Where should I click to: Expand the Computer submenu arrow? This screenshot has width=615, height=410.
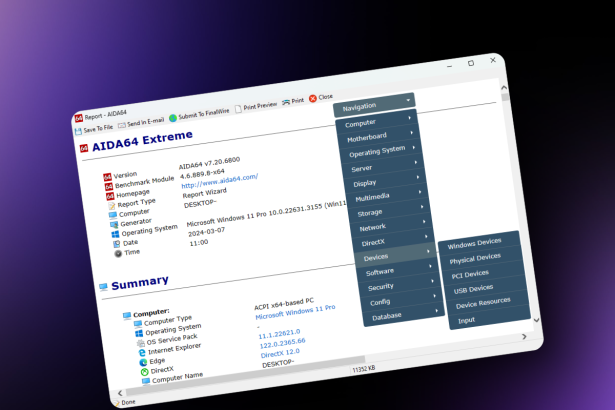click(x=409, y=118)
